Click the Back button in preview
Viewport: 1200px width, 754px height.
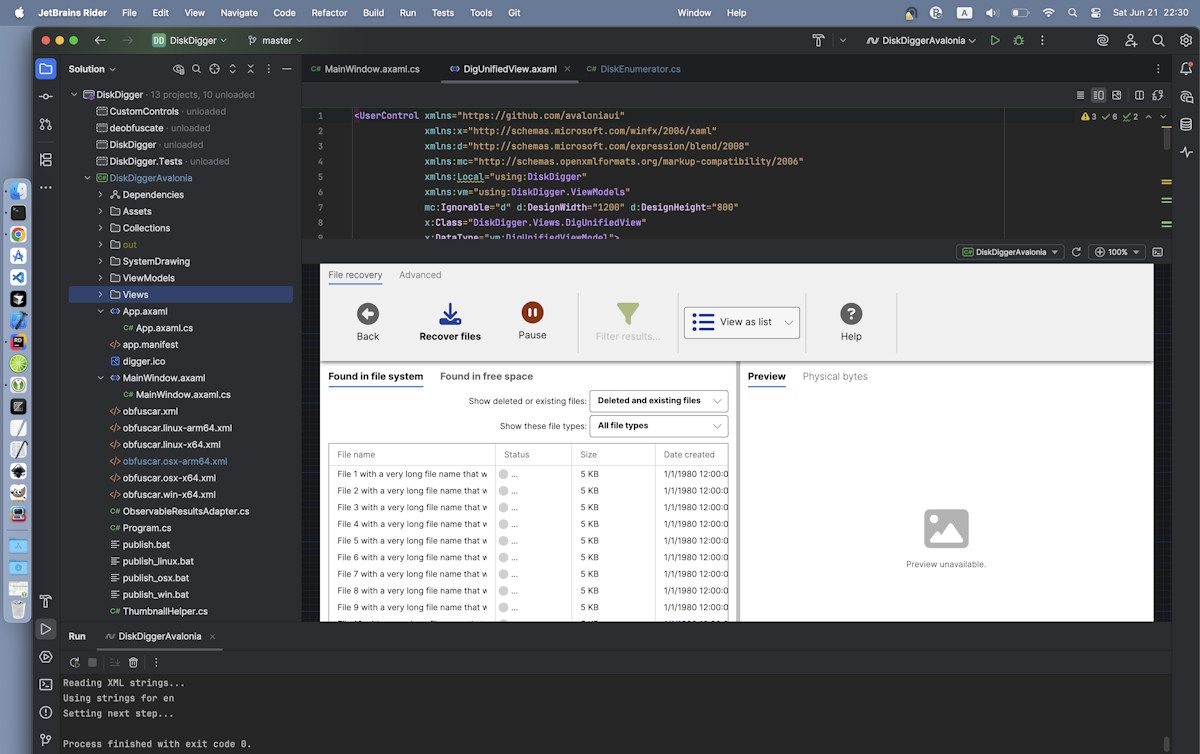pos(368,322)
